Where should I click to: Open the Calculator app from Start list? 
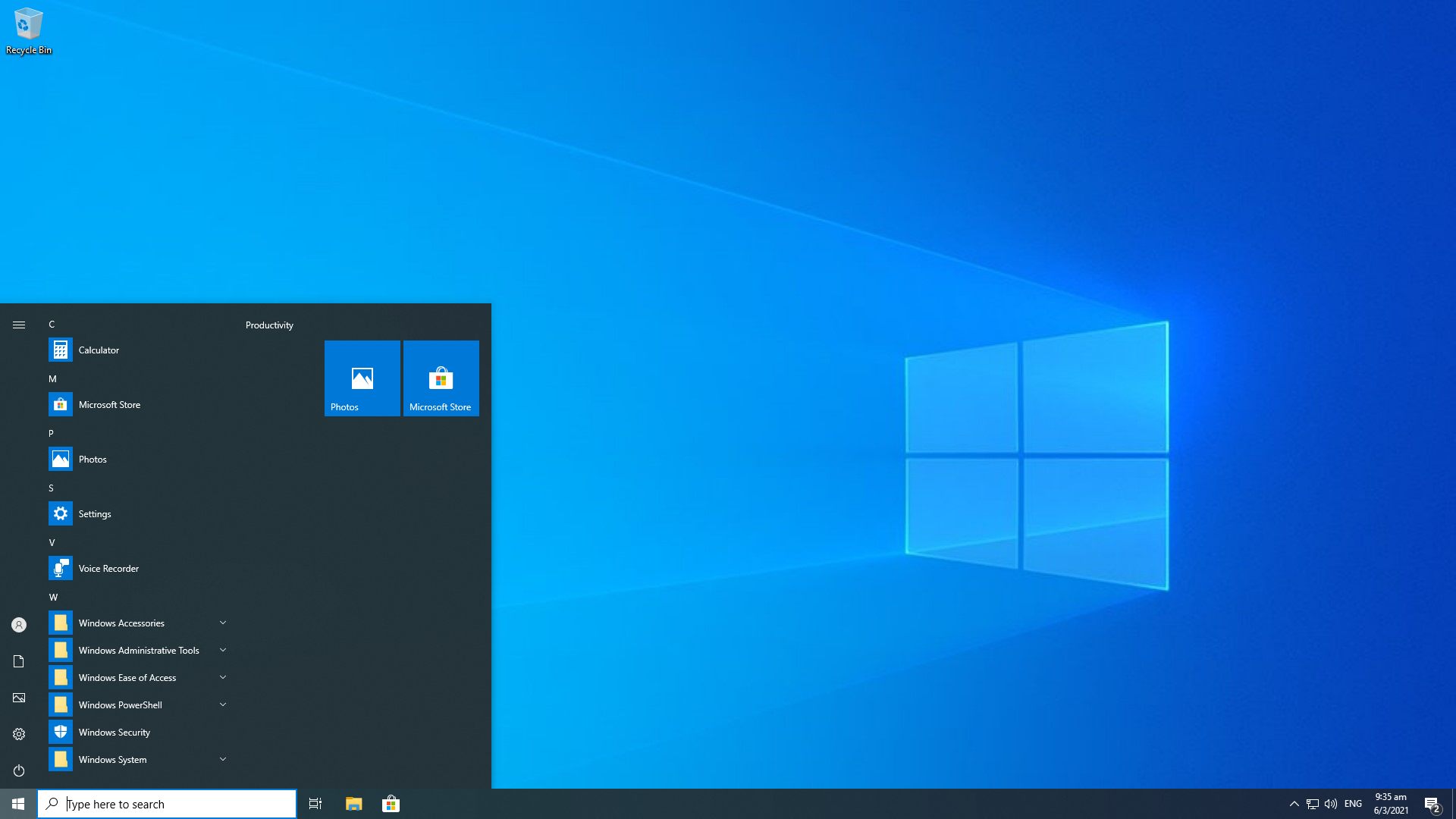tap(99, 350)
